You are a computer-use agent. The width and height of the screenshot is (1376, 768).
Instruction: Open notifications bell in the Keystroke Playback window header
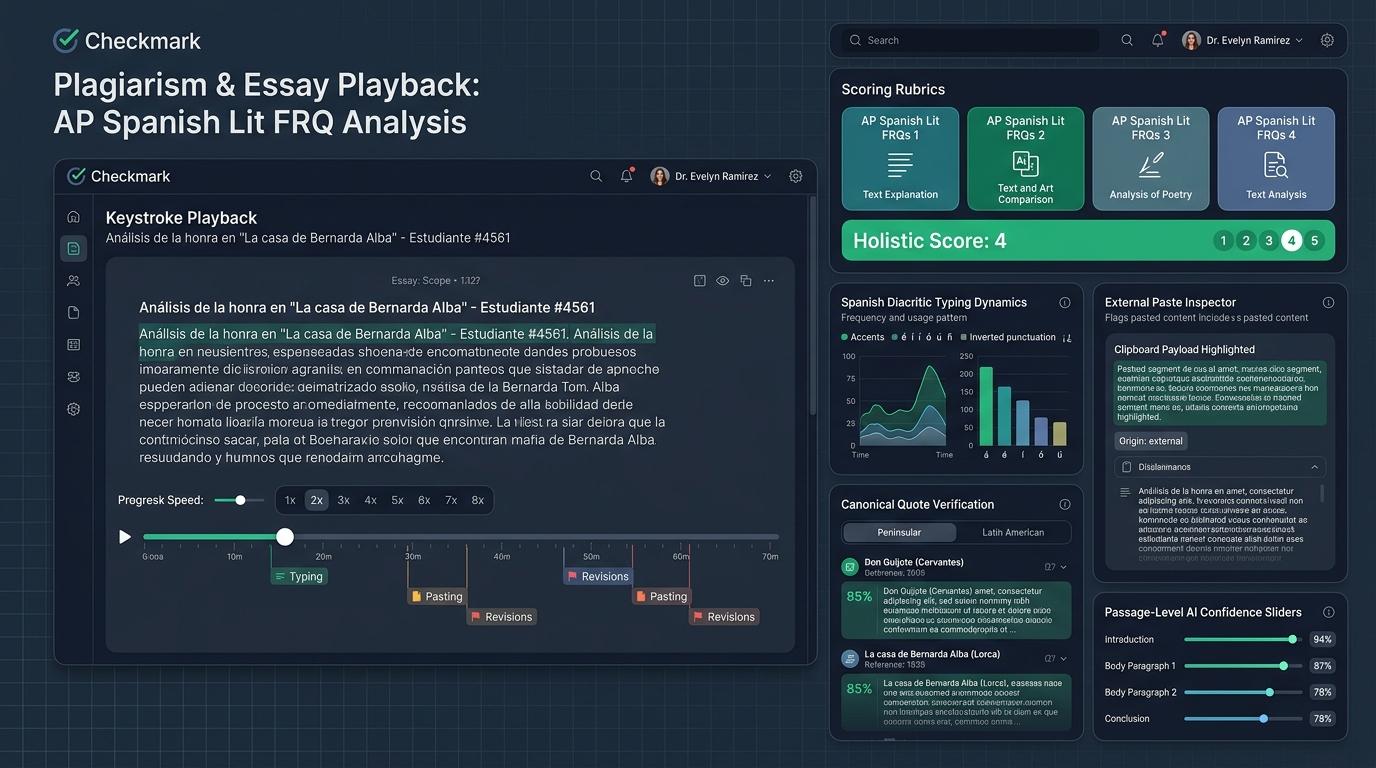(627, 176)
